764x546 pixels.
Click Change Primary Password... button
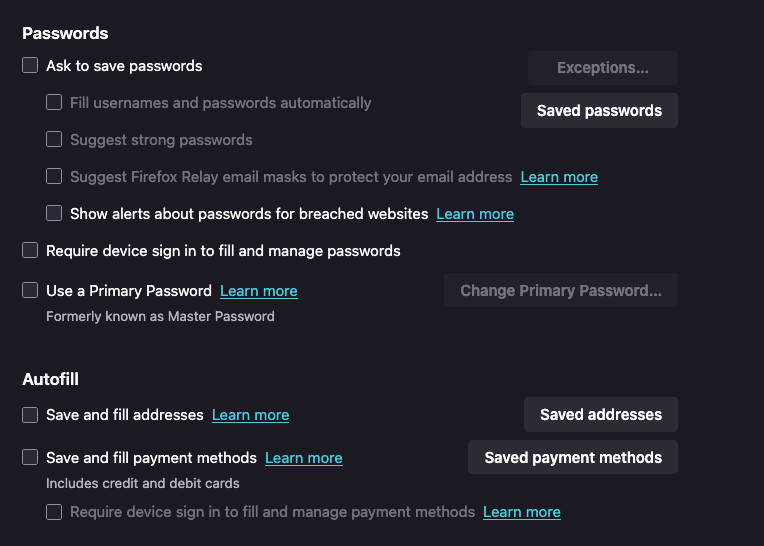click(560, 291)
